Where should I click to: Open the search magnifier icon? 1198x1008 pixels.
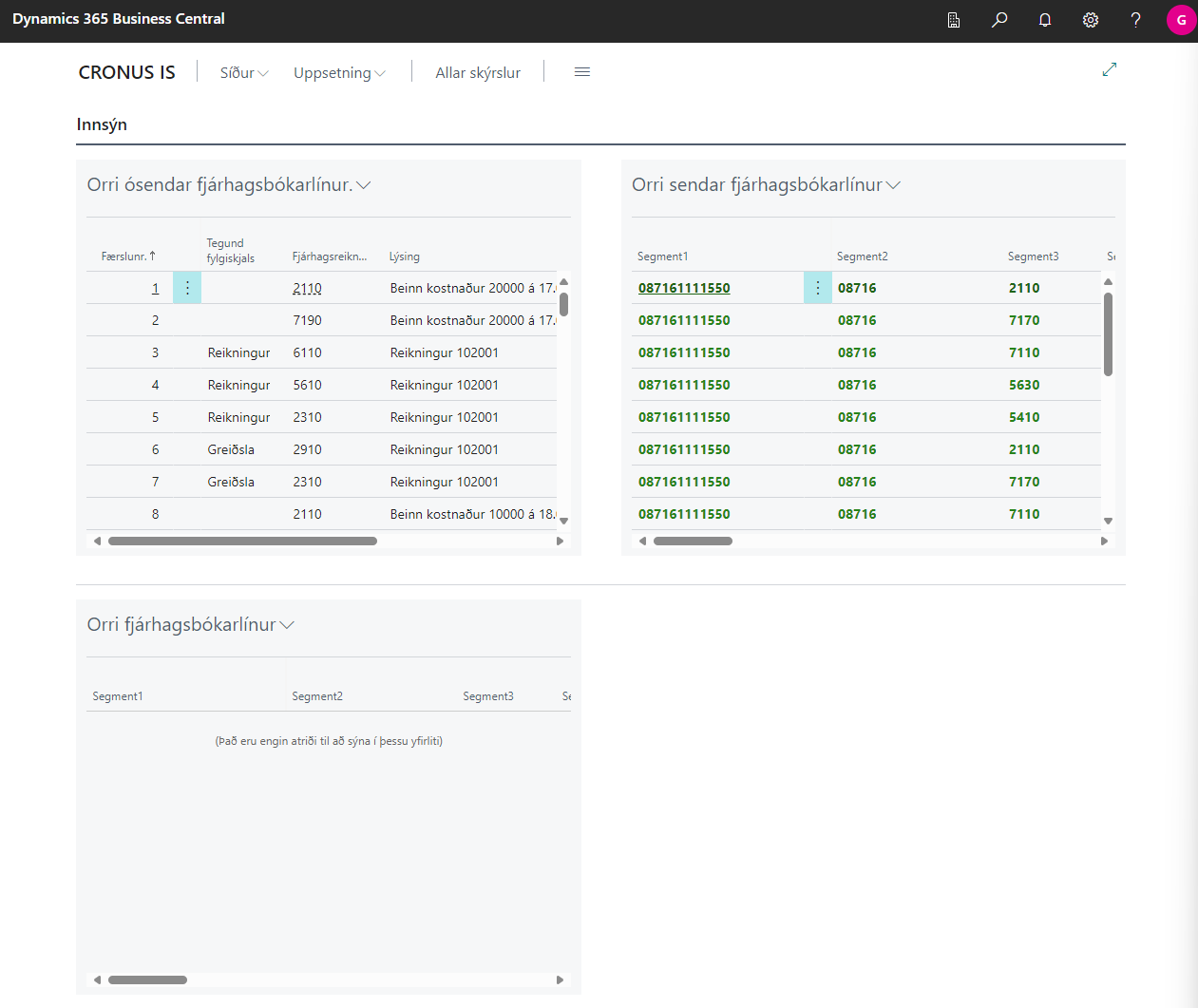pyautogui.click(x=998, y=20)
